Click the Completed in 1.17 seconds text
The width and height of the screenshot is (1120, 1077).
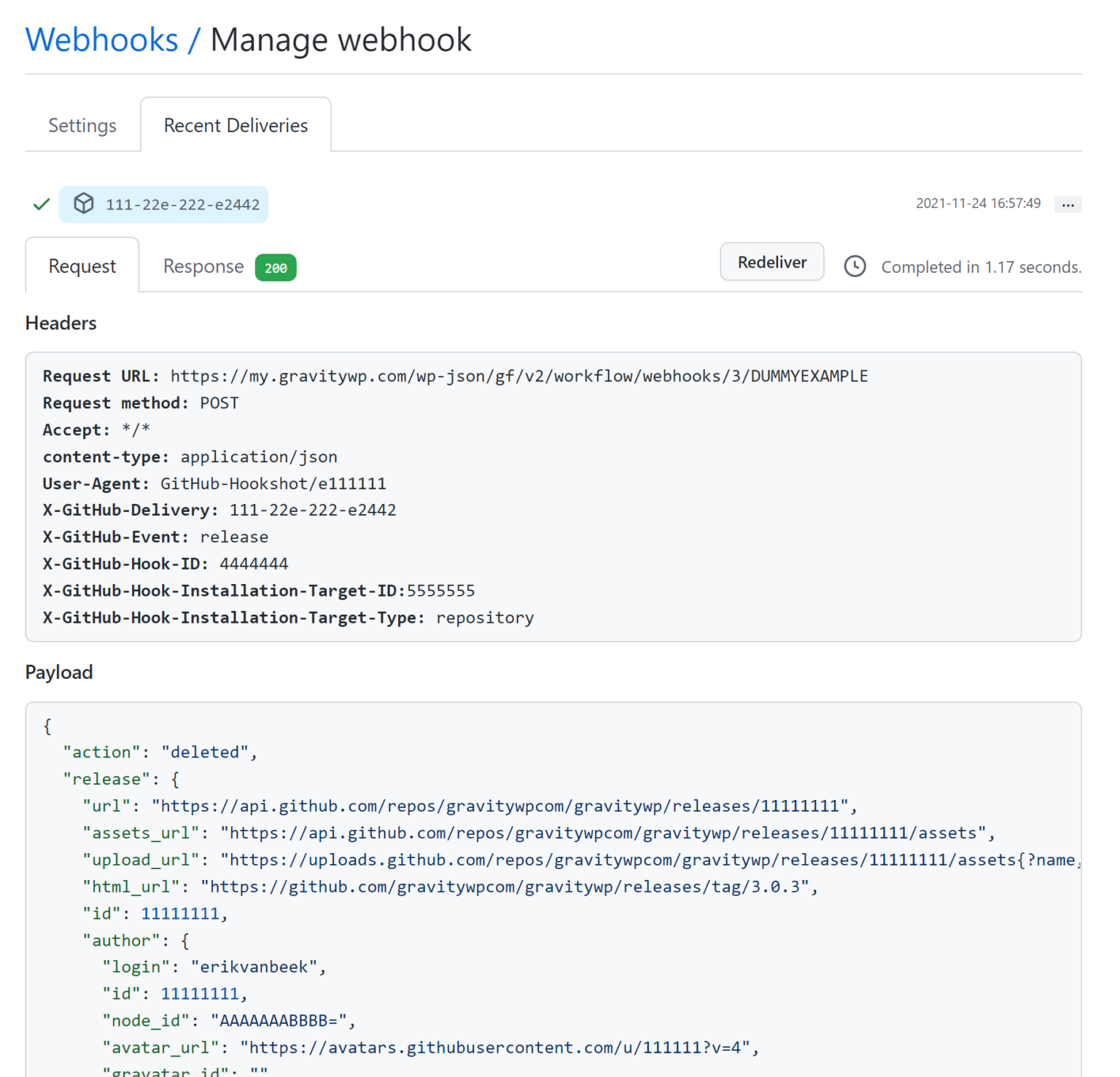(981, 268)
